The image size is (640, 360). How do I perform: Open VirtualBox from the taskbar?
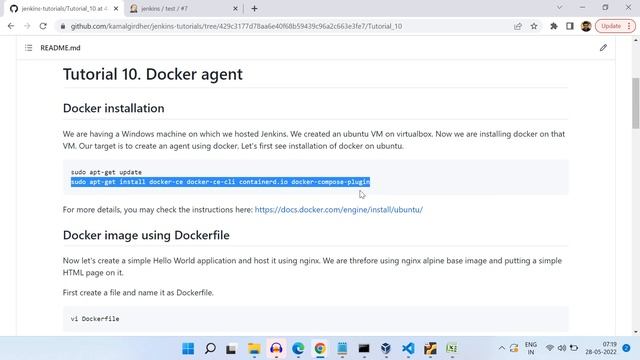click(x=386, y=349)
